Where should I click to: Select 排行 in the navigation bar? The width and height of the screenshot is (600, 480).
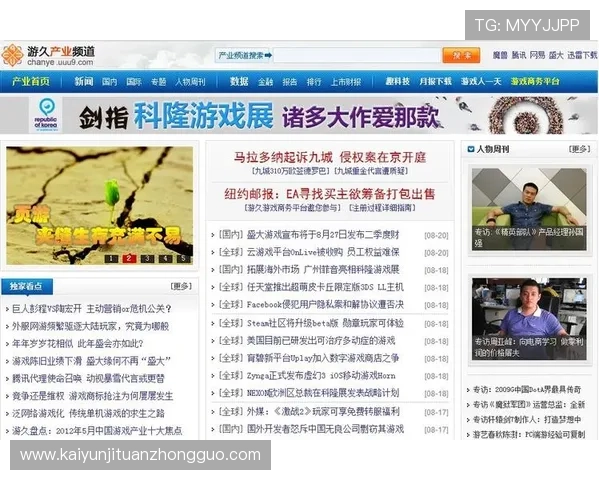pos(314,82)
